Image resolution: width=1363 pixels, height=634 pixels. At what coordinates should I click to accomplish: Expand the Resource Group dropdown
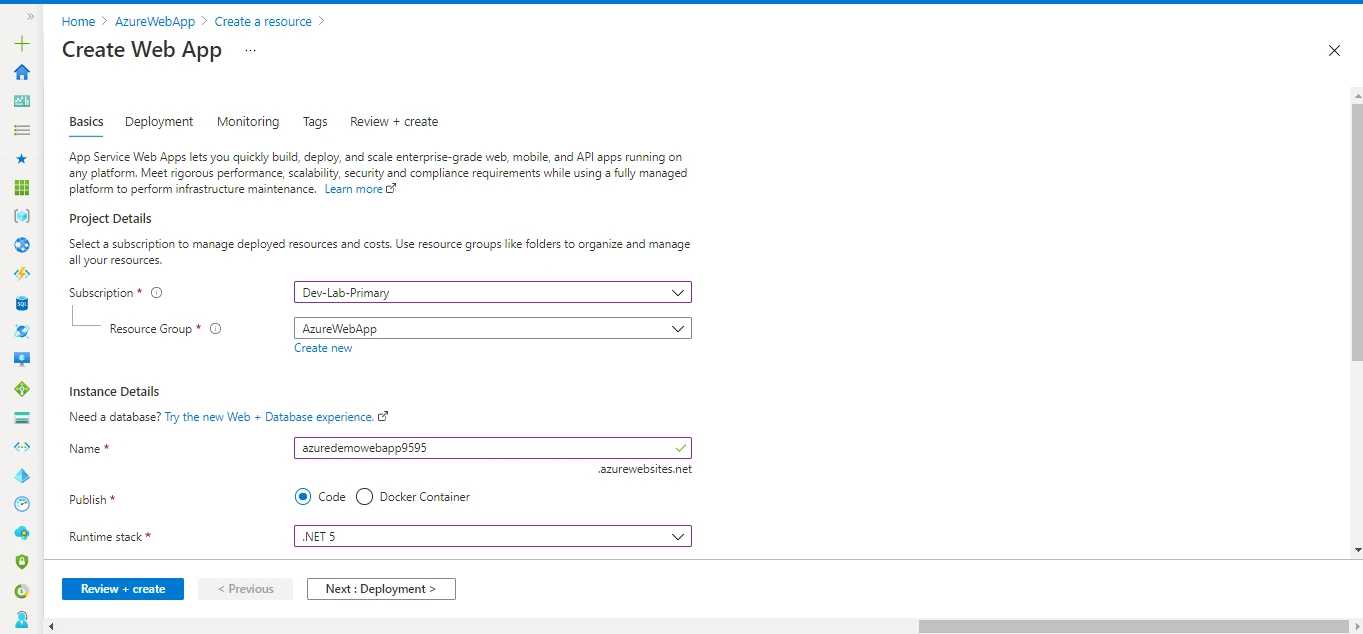click(x=492, y=328)
